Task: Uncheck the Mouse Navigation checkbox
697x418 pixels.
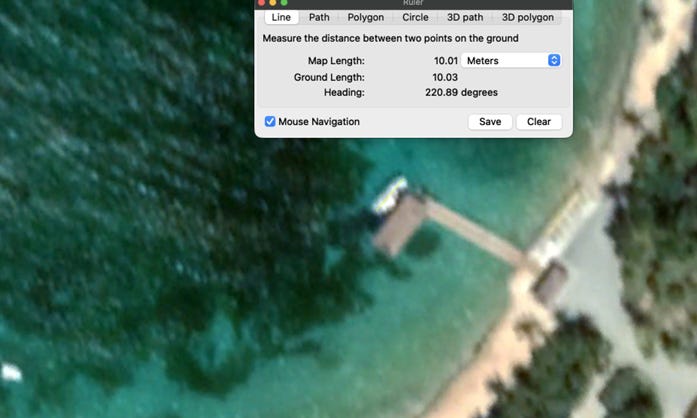Action: [270, 121]
